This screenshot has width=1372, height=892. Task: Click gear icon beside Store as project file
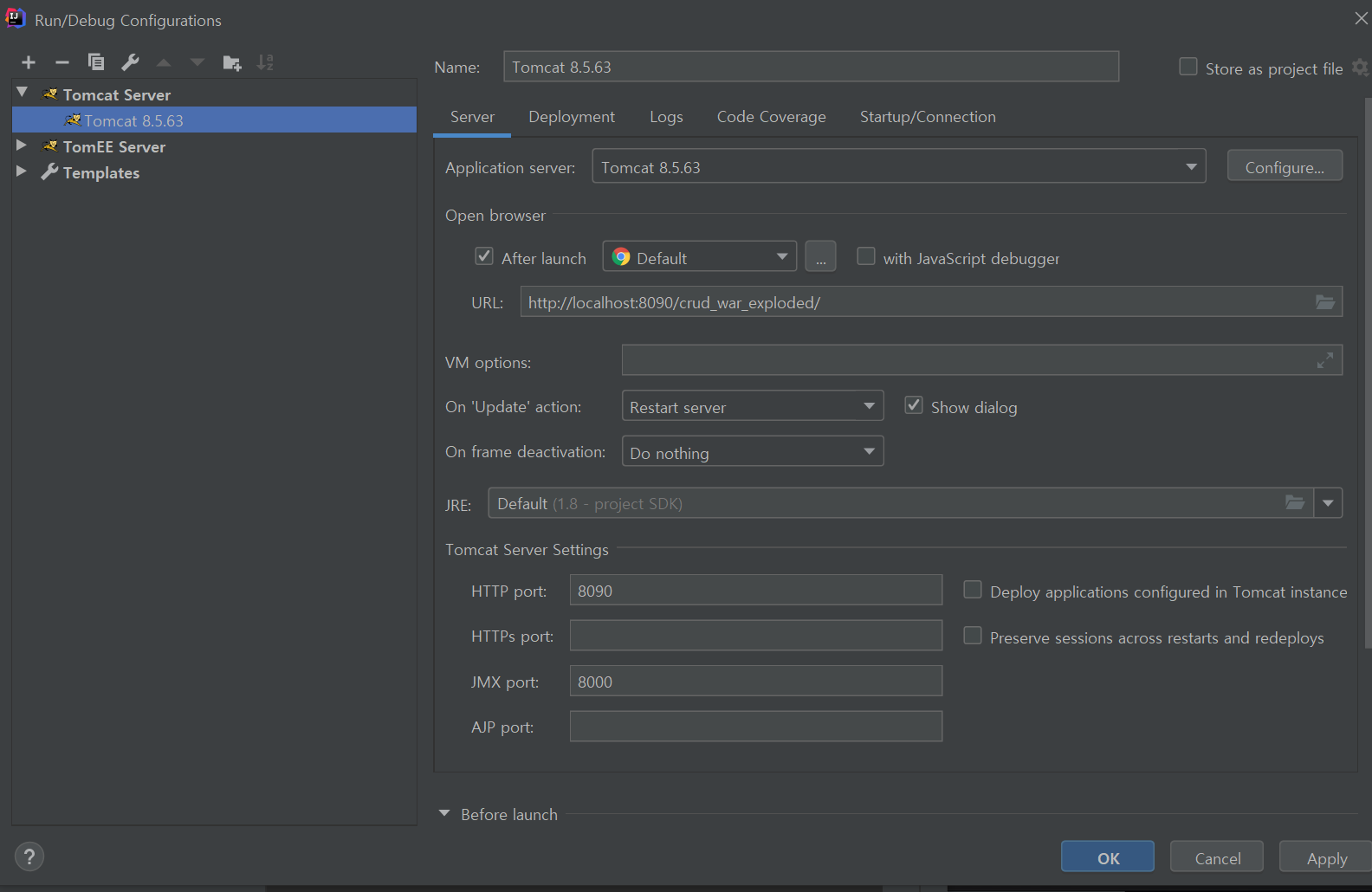pos(1361,68)
